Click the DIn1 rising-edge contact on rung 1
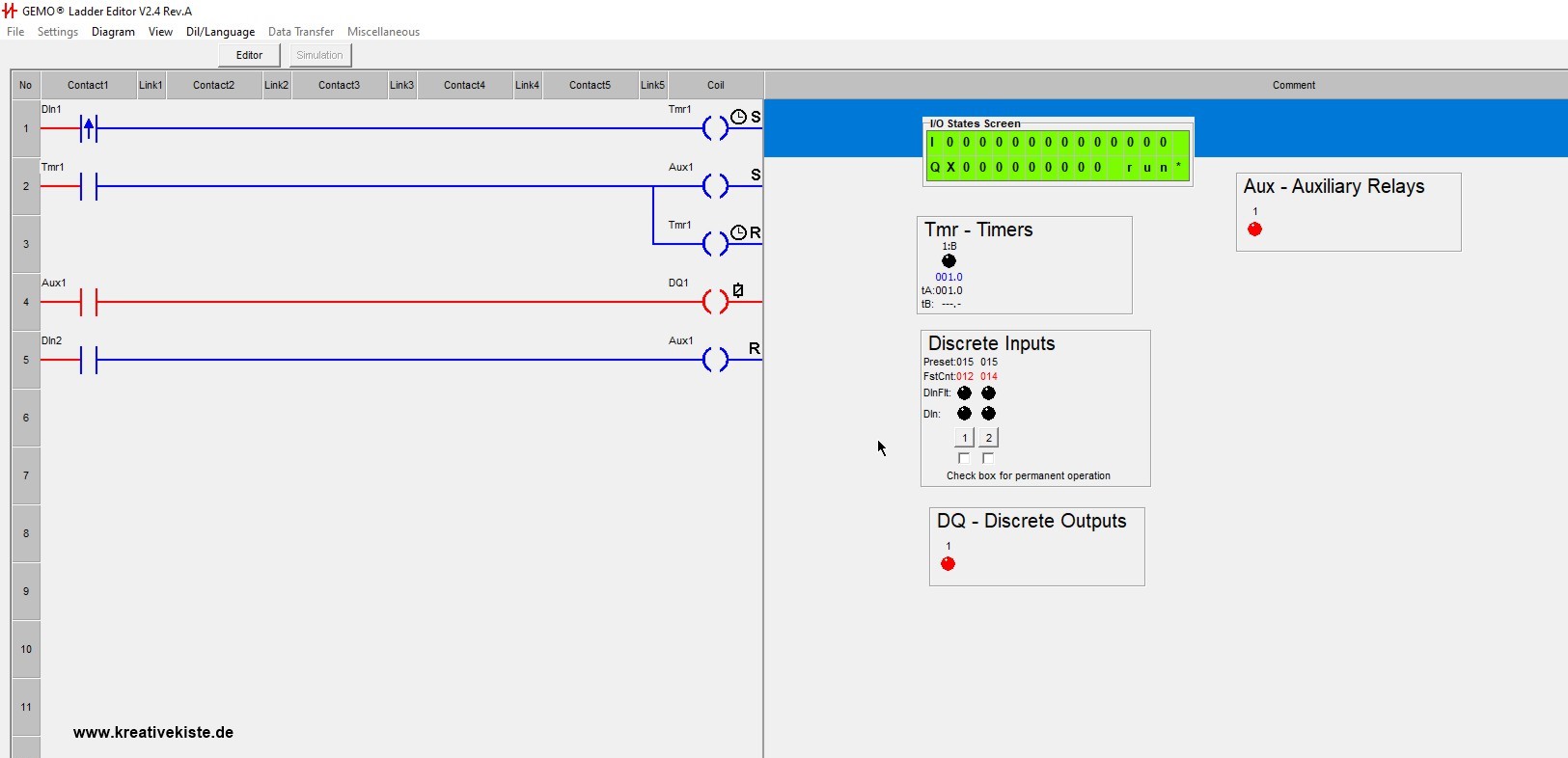 89,128
